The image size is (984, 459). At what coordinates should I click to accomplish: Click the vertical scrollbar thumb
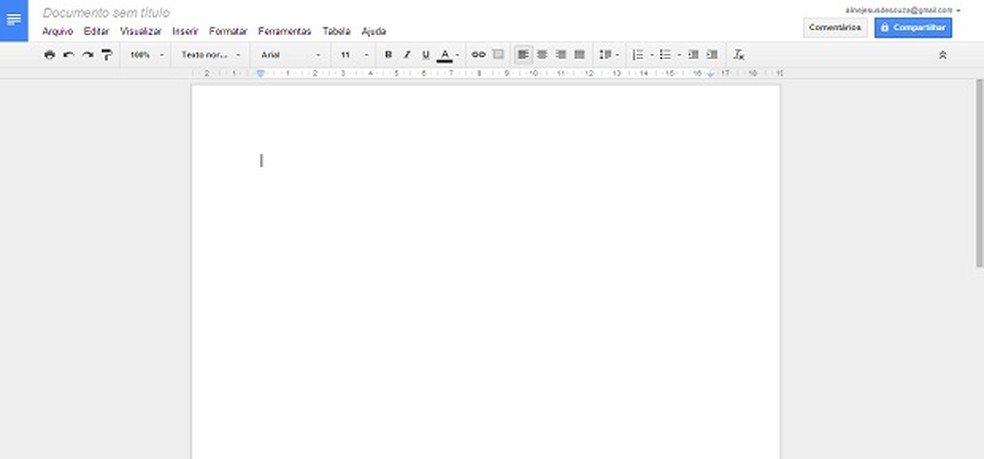coord(979,173)
